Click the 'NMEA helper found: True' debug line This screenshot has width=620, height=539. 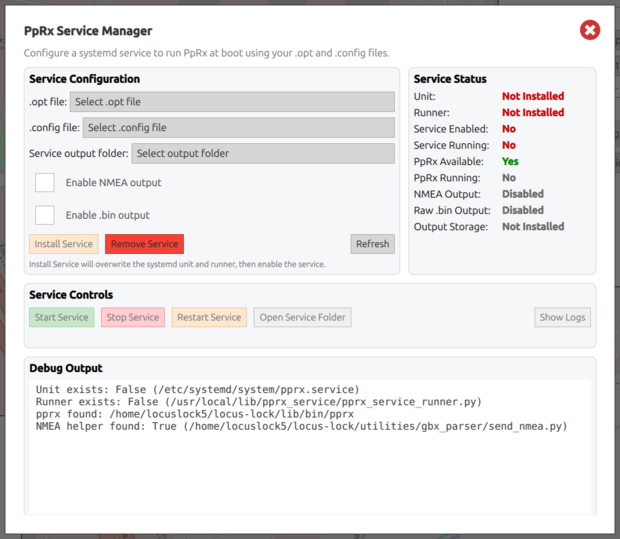[x=301, y=426]
